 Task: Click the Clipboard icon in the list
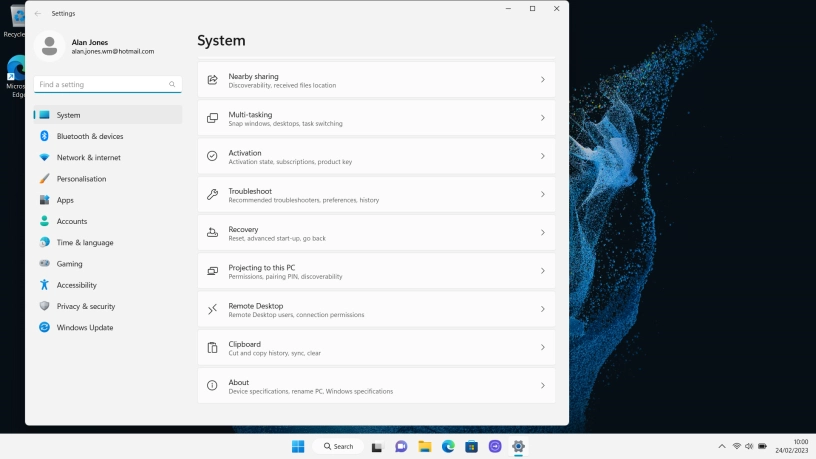pos(212,348)
